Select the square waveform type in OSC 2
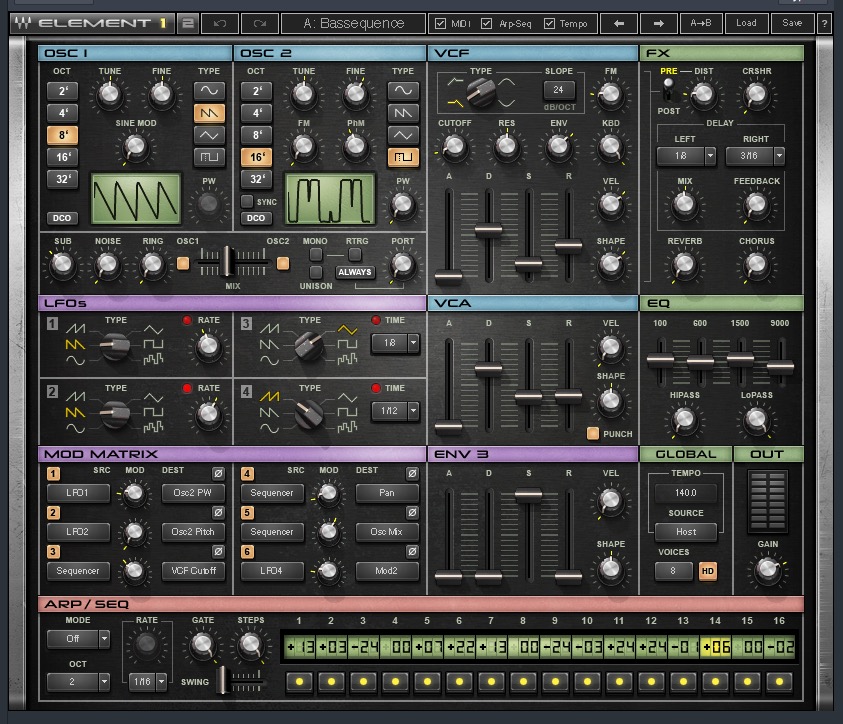 click(x=403, y=158)
